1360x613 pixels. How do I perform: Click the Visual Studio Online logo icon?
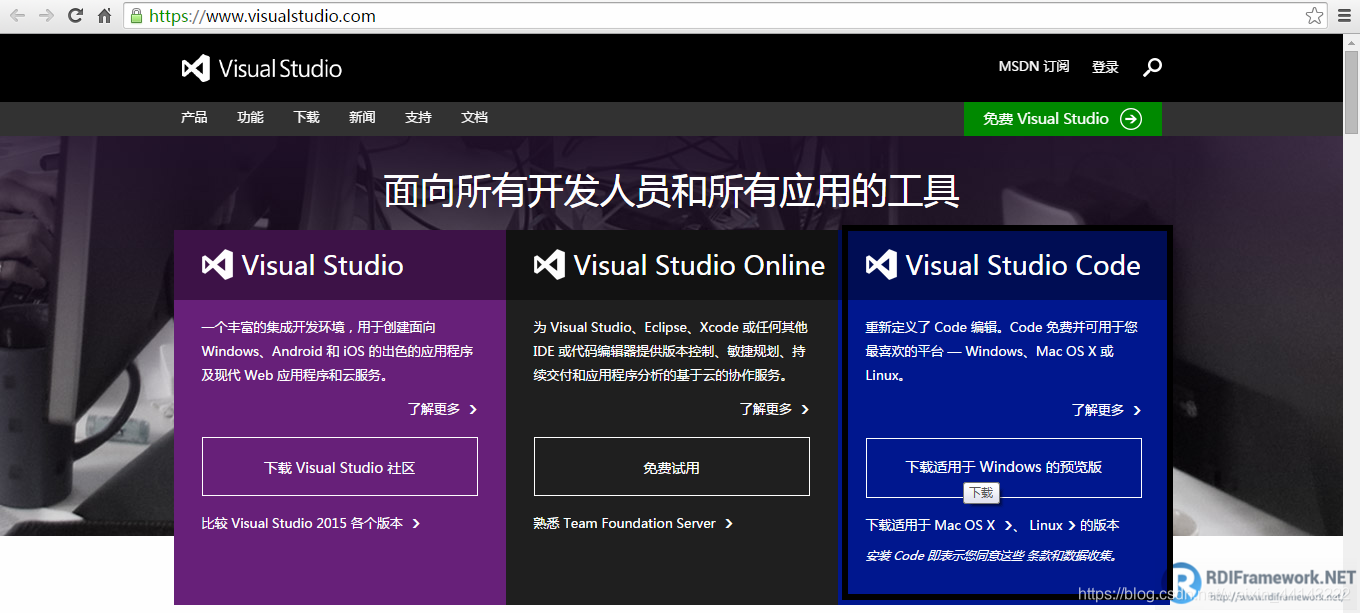(549, 264)
